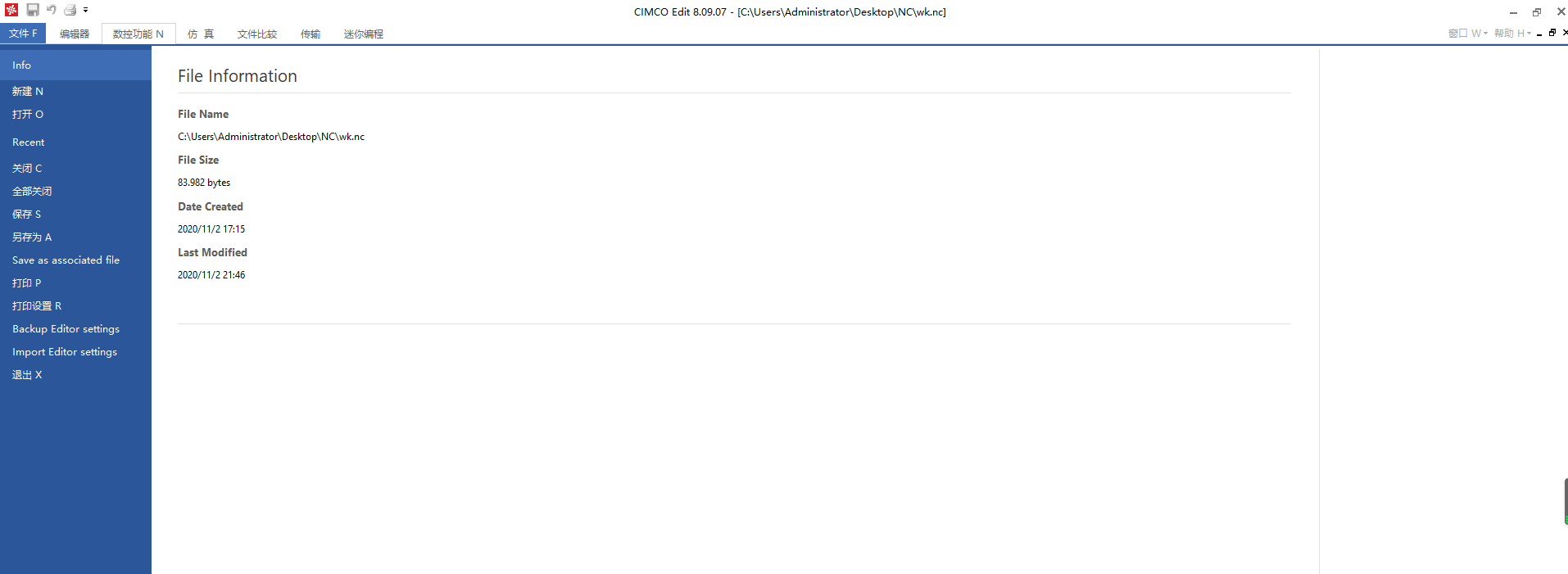
Task: Click the Undo arrow icon
Action: tap(51, 10)
